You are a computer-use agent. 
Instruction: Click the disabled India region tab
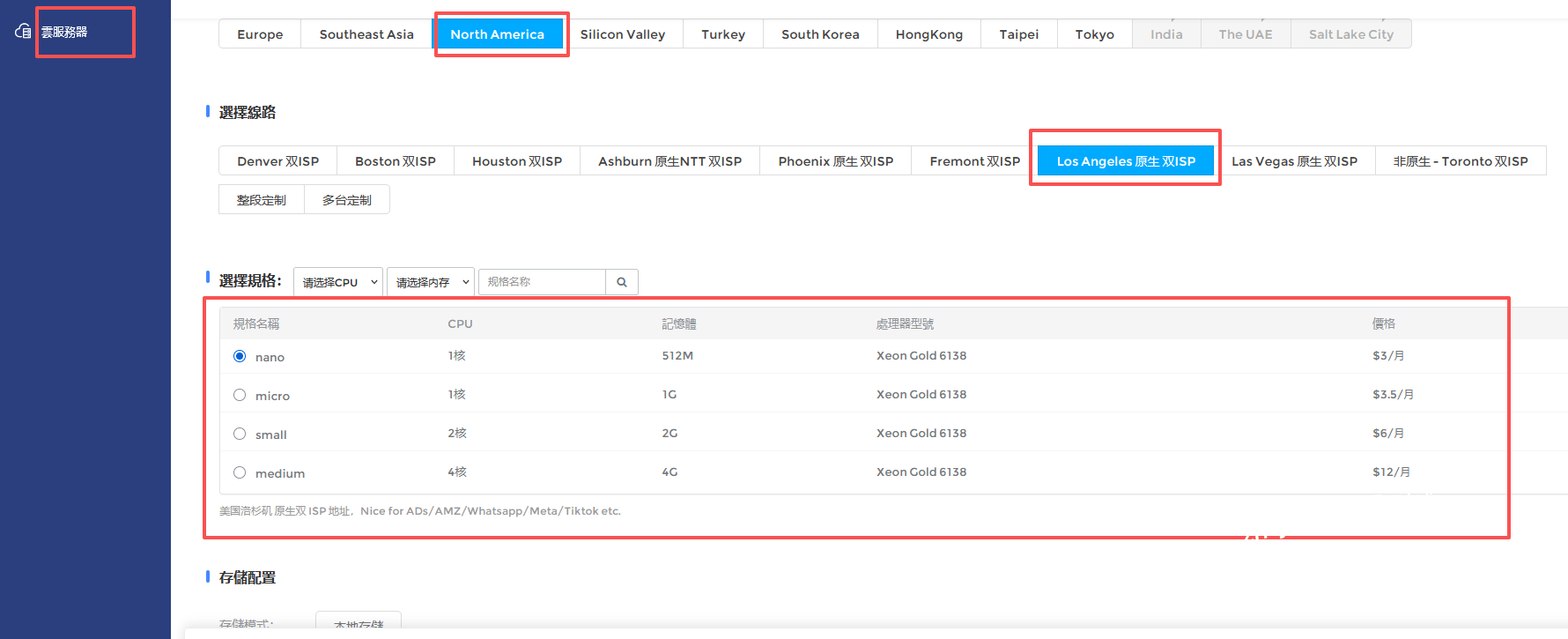pyautogui.click(x=1166, y=34)
